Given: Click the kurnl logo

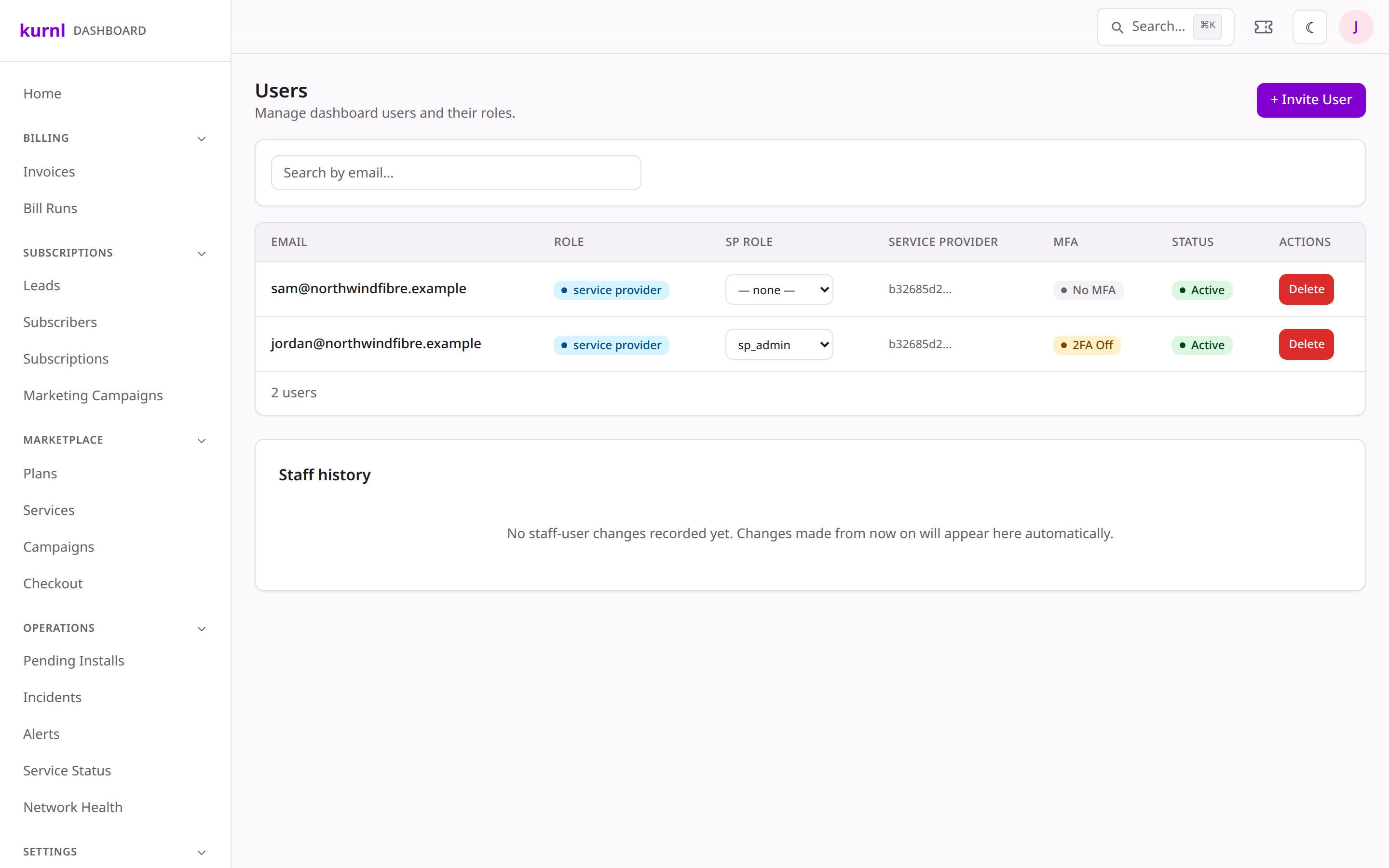Looking at the screenshot, I should tap(42, 30).
